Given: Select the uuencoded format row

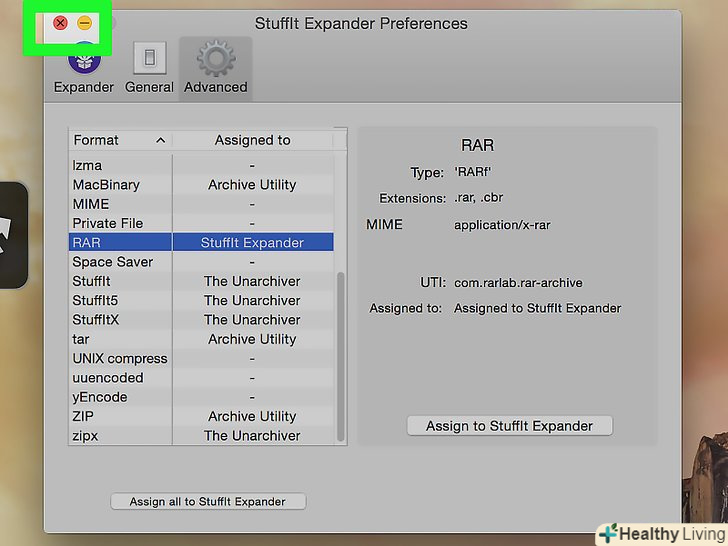Looking at the screenshot, I should click(201, 378).
